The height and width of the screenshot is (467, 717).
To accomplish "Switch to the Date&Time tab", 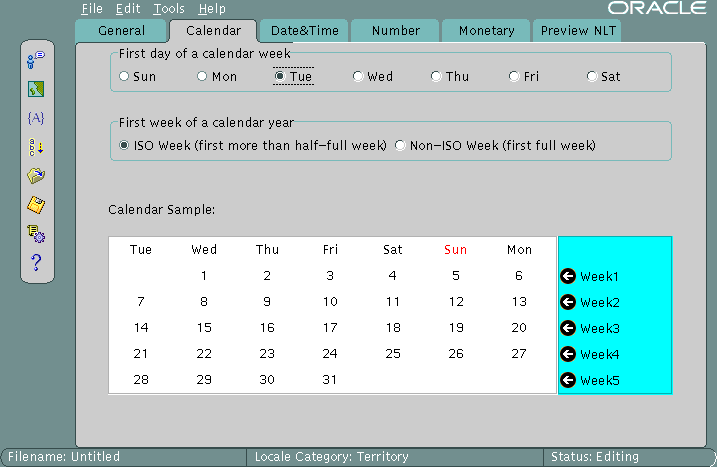I will pyautogui.click(x=303, y=31).
